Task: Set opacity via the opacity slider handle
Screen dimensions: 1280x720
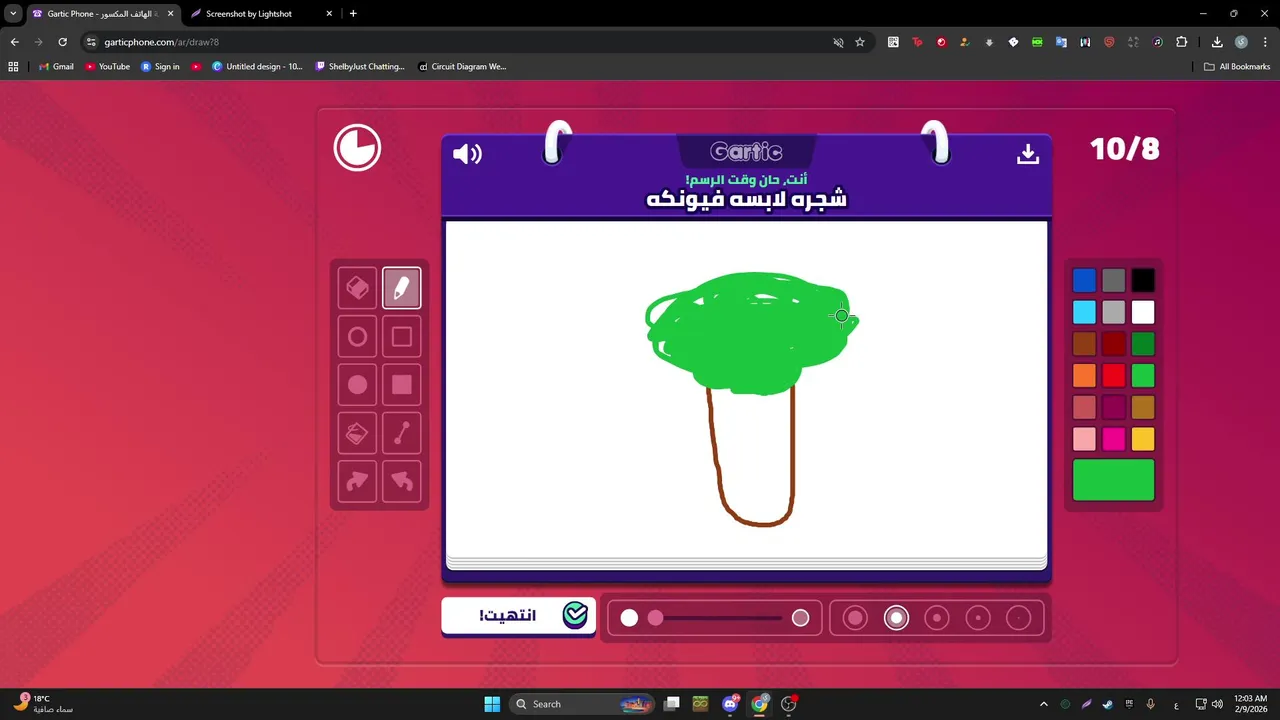Action: pyautogui.click(x=655, y=618)
